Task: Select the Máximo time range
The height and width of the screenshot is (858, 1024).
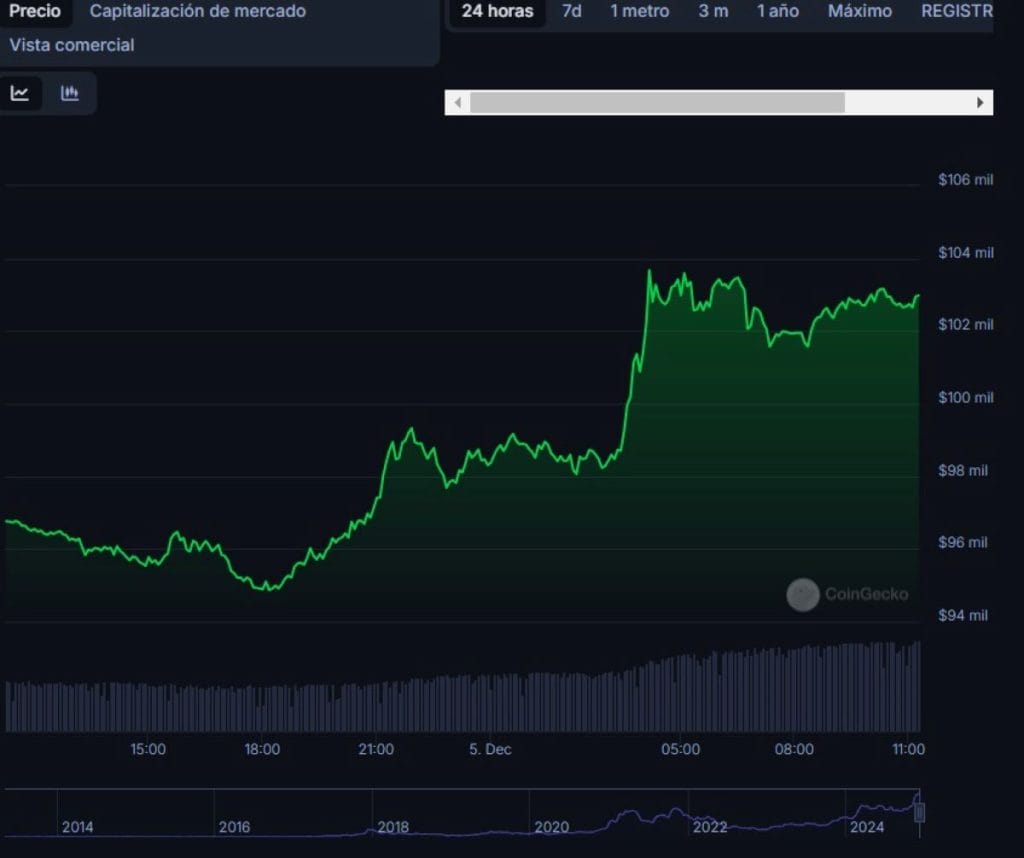Action: [x=860, y=11]
